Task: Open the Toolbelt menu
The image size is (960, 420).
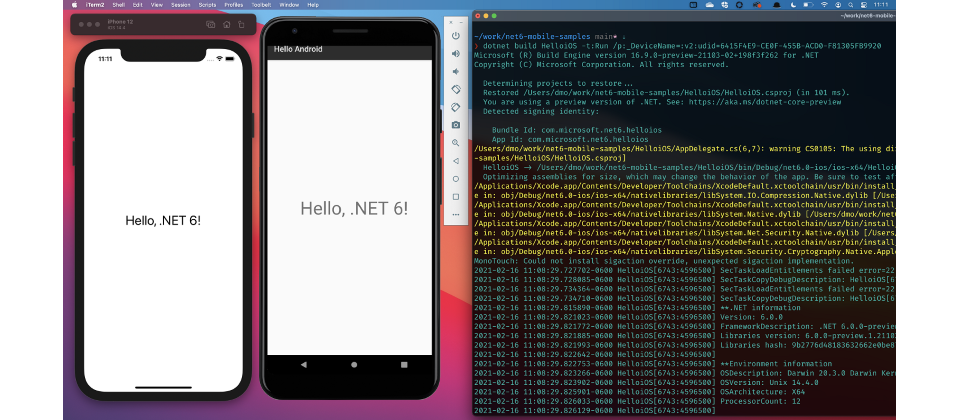Action: tap(261, 4)
